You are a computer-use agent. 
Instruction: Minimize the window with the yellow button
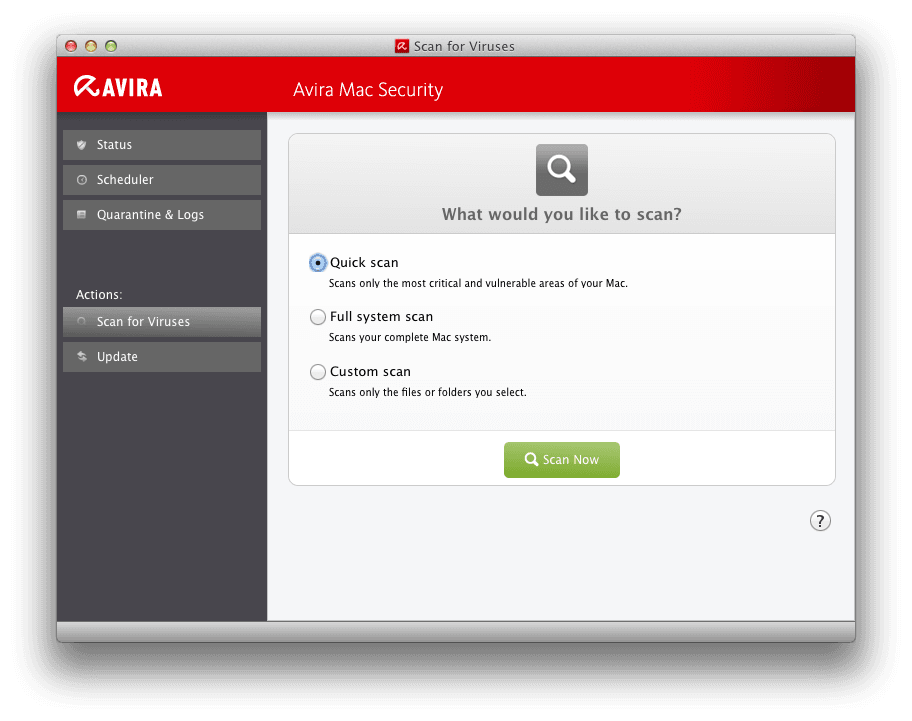91,46
